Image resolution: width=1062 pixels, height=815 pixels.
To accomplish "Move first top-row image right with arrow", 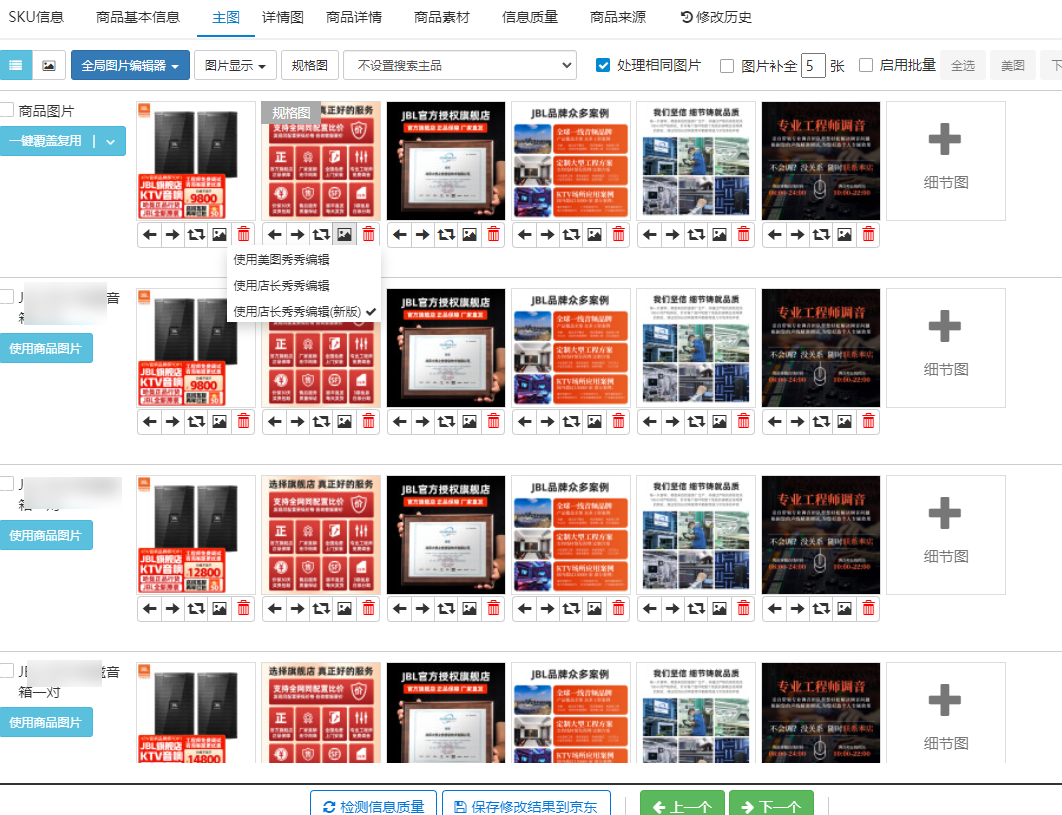I will 173,234.
